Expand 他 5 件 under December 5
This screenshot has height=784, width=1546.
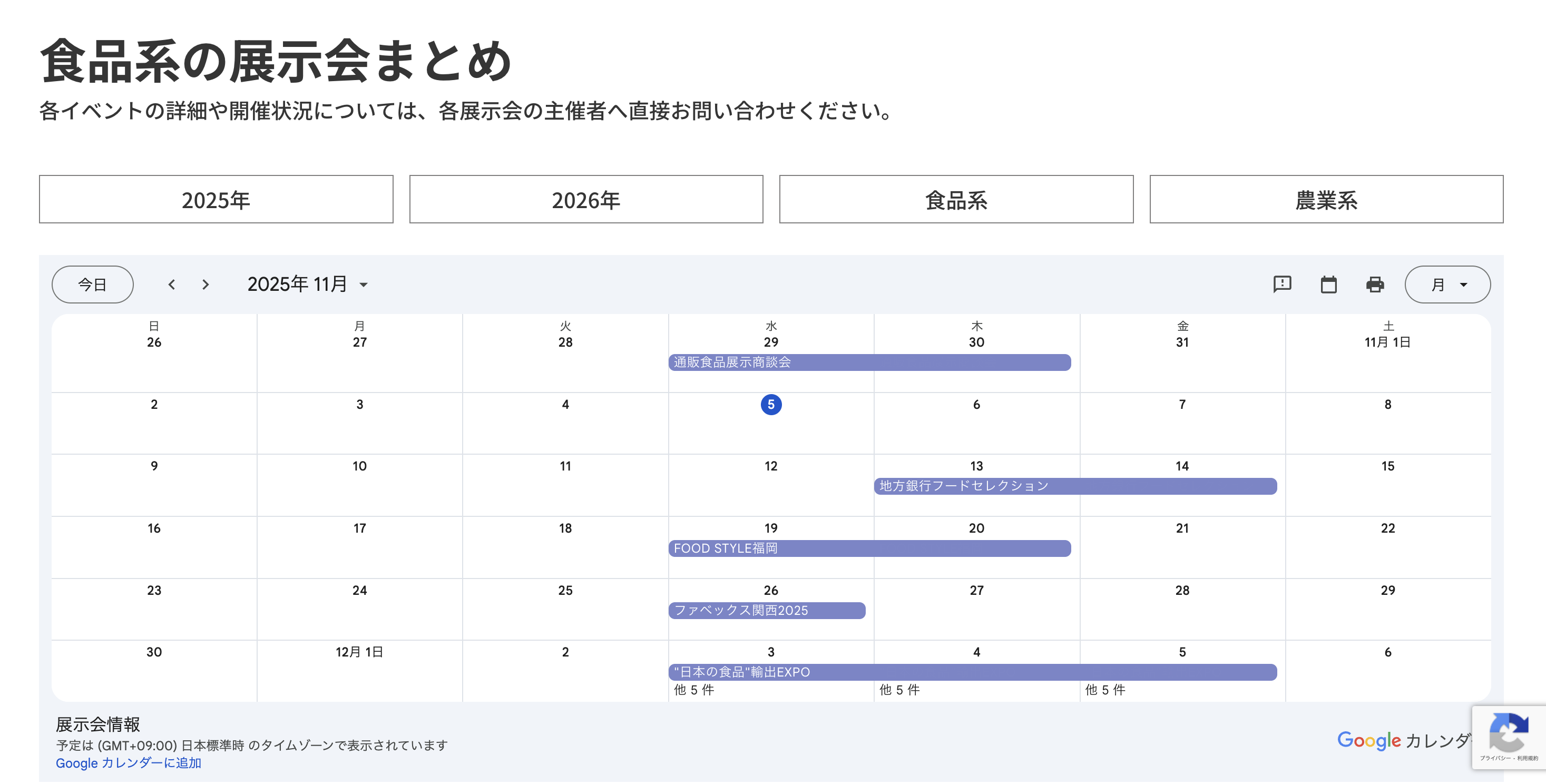pyautogui.click(x=1105, y=690)
